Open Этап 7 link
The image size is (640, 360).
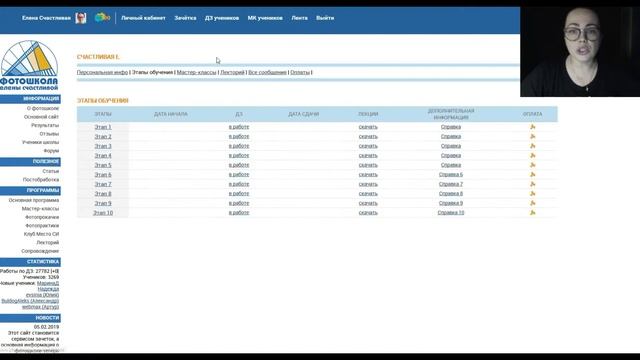103,184
